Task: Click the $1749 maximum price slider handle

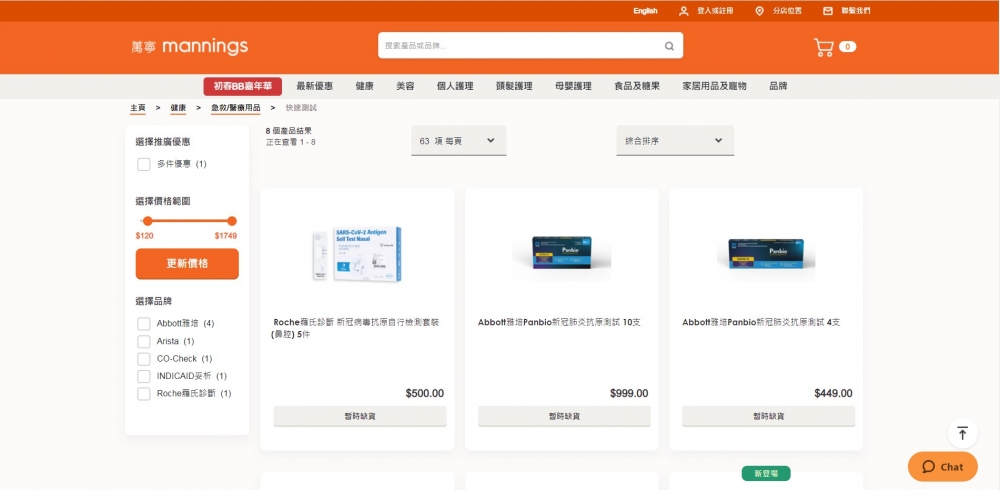Action: coord(232,221)
